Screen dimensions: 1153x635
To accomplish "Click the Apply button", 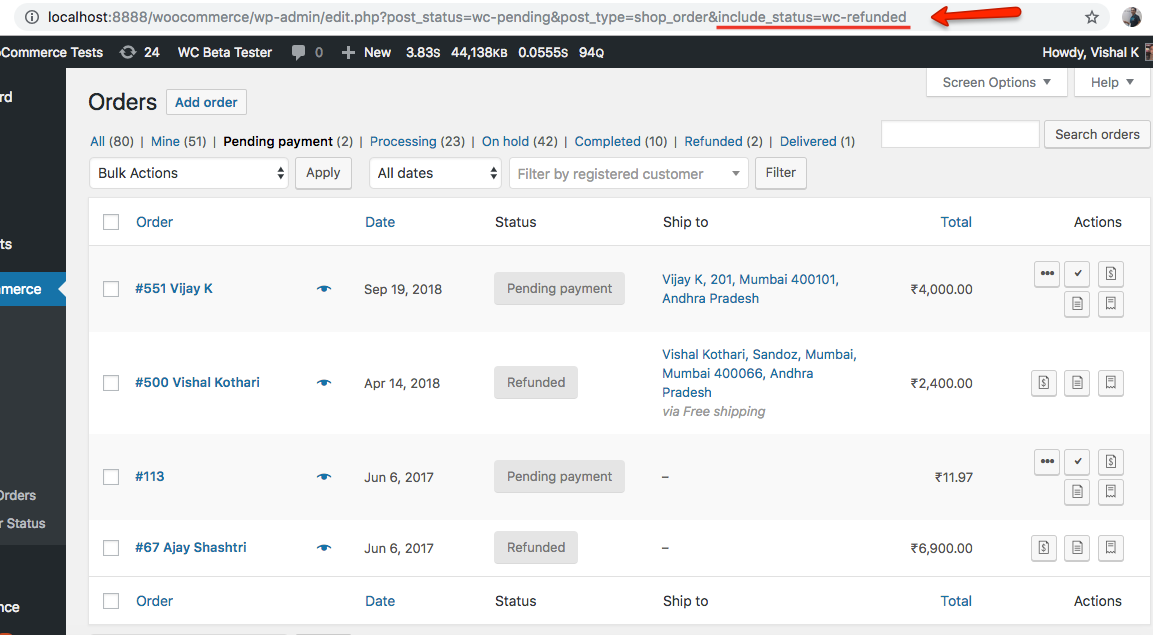I will click(x=323, y=173).
